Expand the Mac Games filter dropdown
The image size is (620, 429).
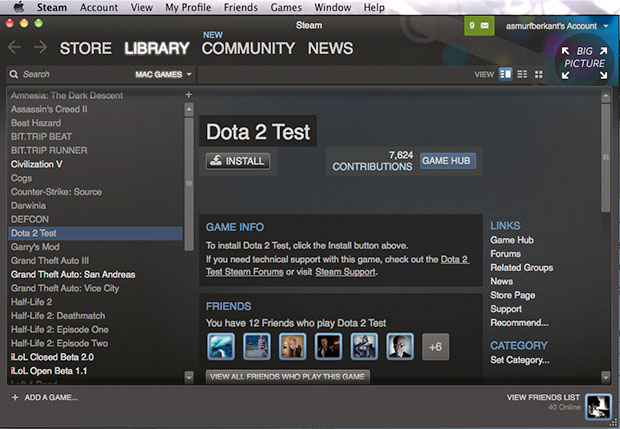(163, 74)
